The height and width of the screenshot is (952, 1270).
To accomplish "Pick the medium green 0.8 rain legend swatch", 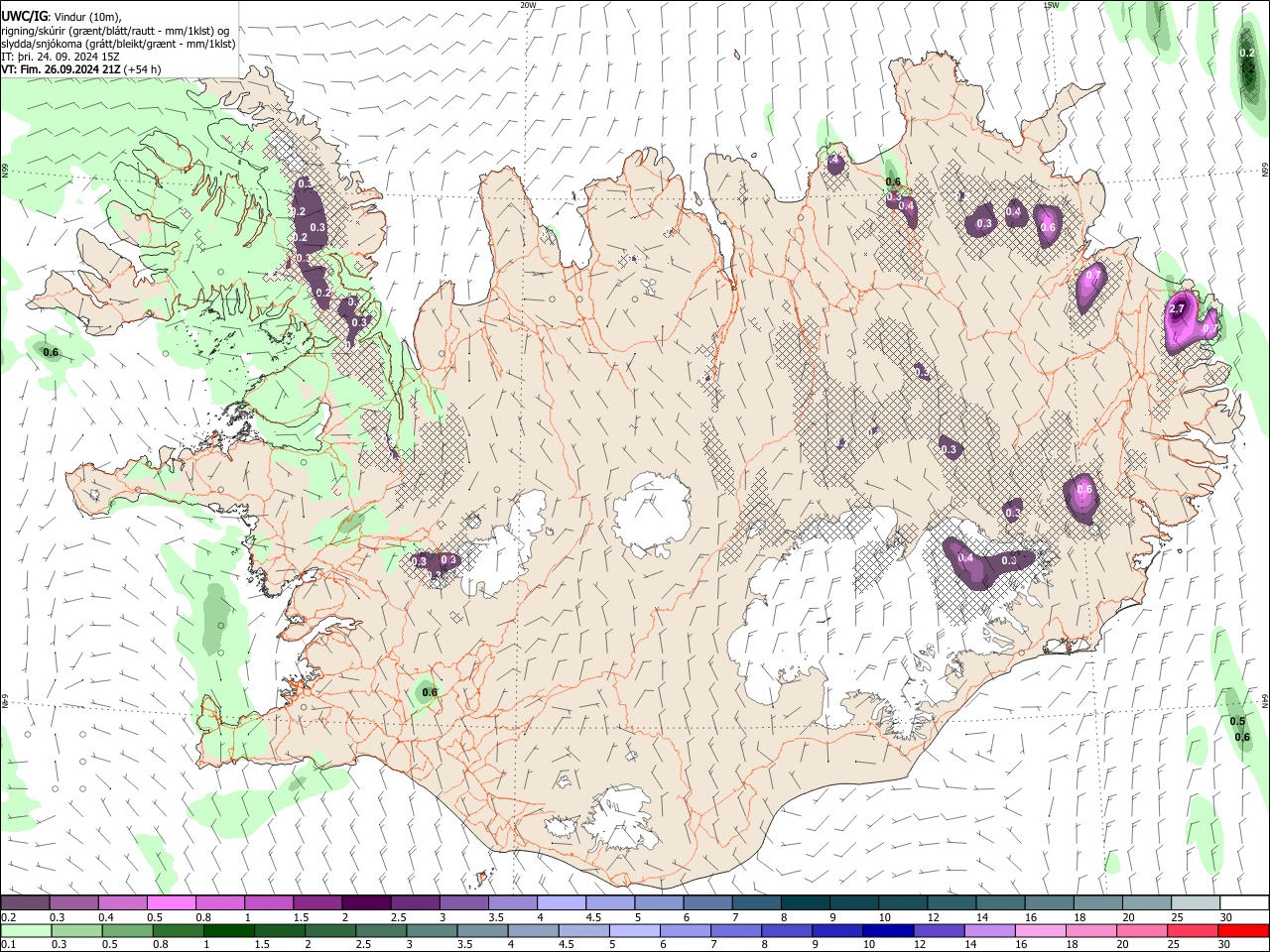I will coord(179,930).
